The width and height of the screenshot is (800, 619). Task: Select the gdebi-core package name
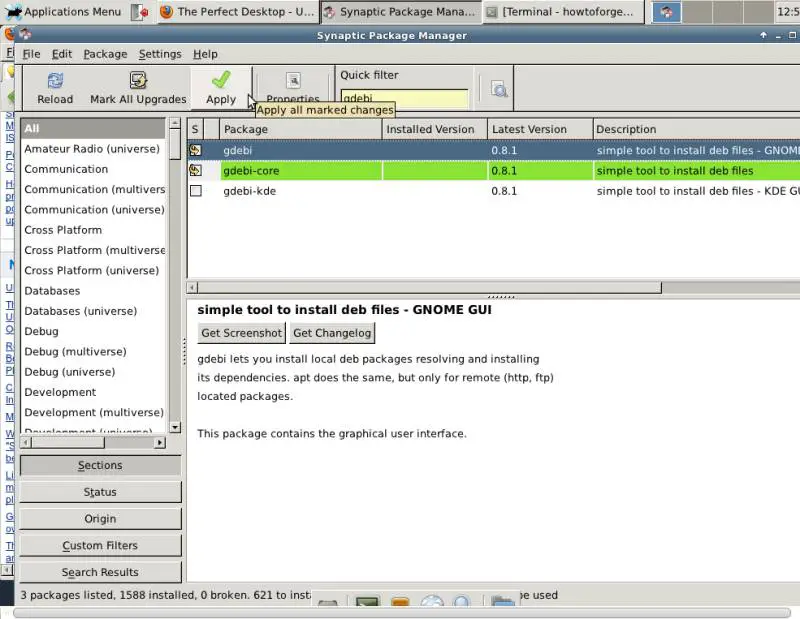[x=251, y=170]
